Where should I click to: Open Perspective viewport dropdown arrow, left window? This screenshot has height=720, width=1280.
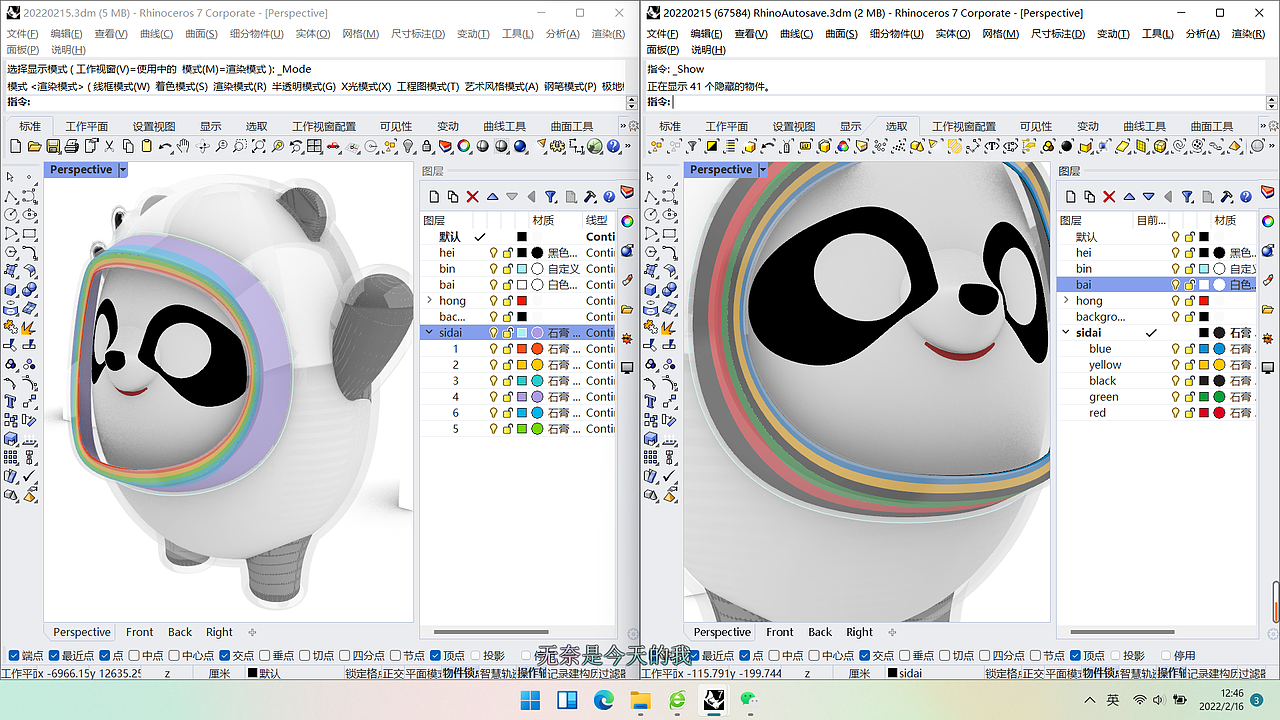[123, 170]
